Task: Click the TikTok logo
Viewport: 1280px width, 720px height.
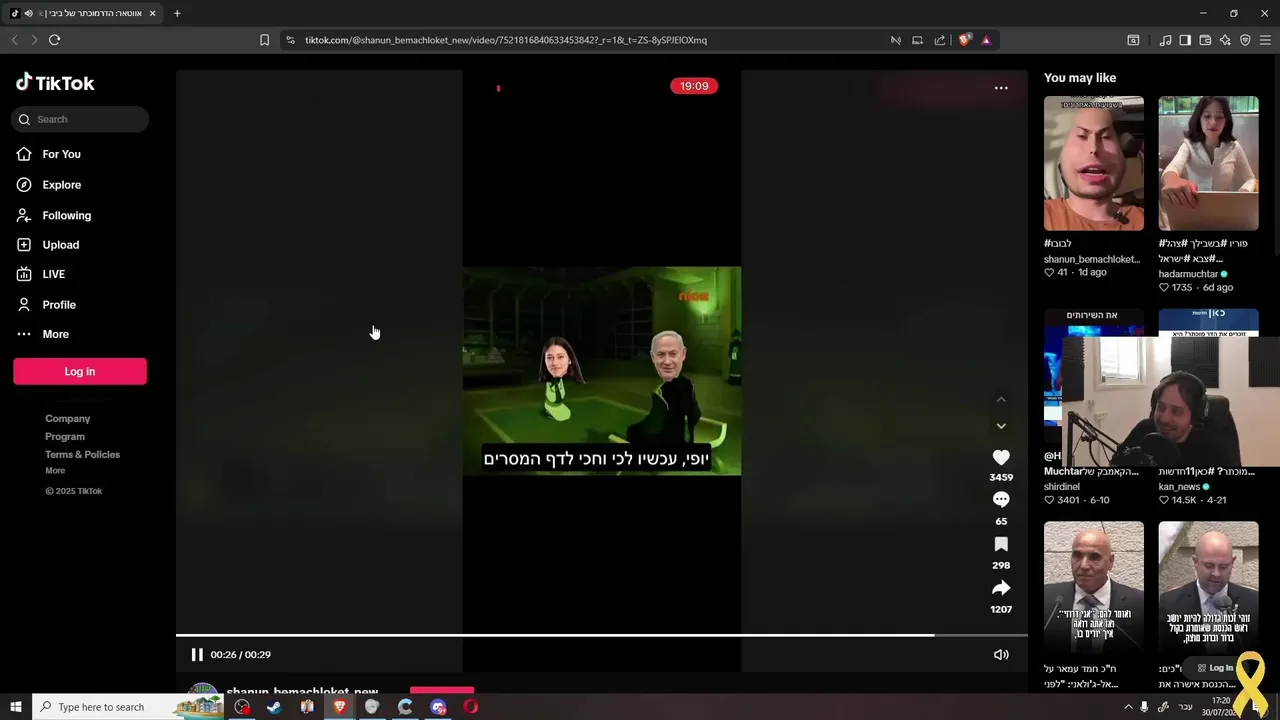Action: point(55,83)
